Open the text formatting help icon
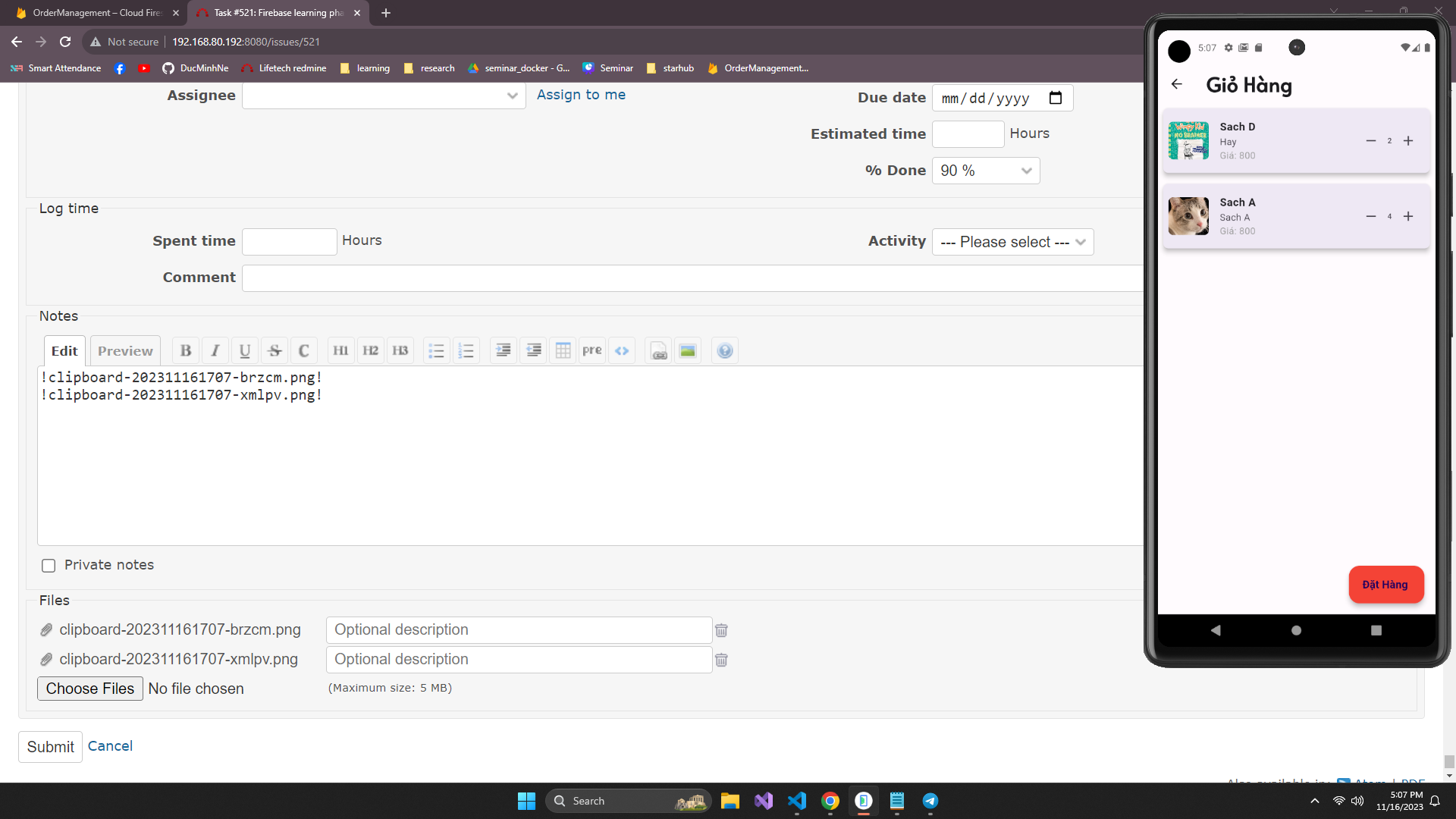Viewport: 1456px width, 819px height. 725,350
